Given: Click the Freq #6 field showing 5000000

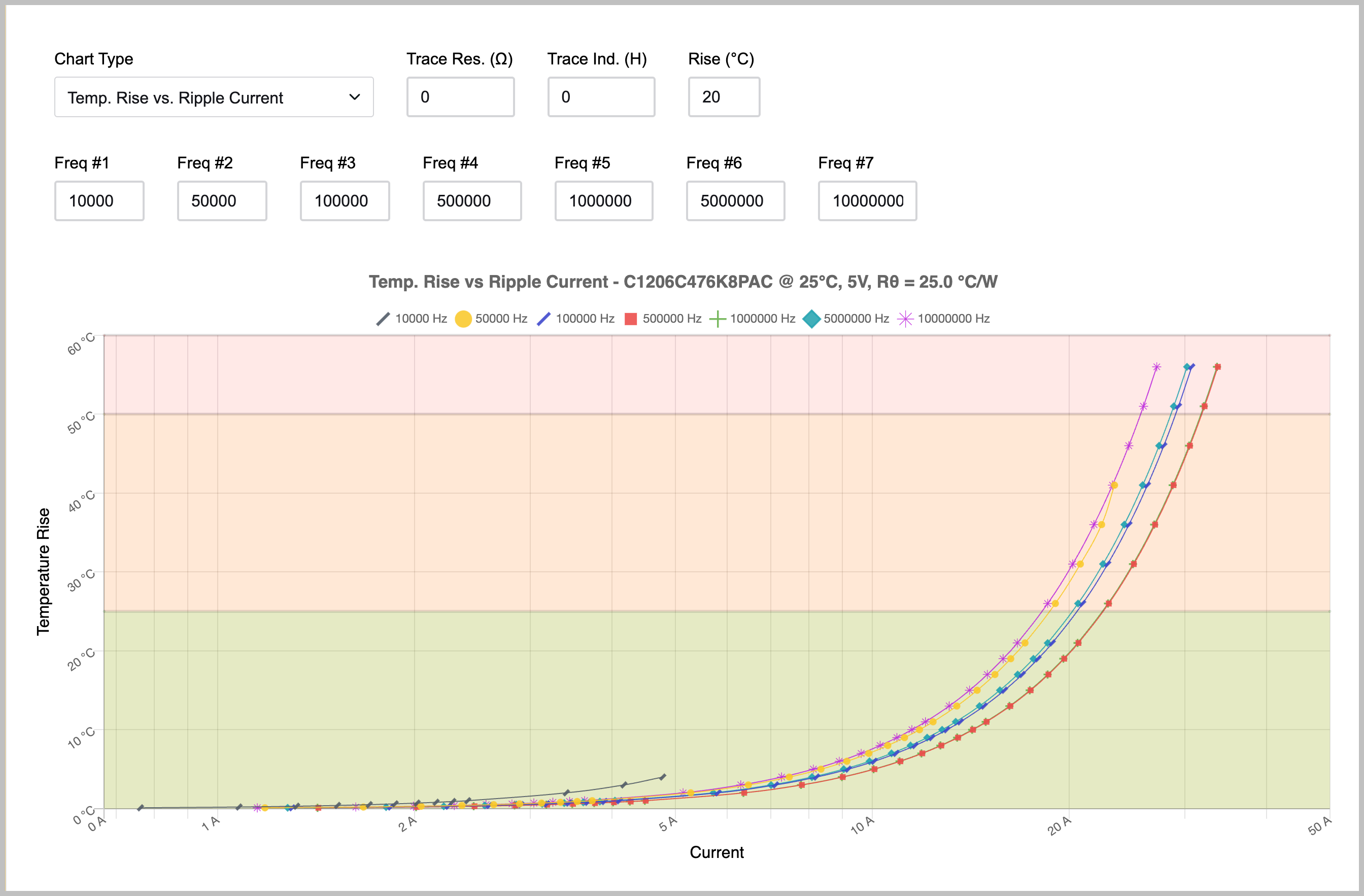Looking at the screenshot, I should click(735, 201).
